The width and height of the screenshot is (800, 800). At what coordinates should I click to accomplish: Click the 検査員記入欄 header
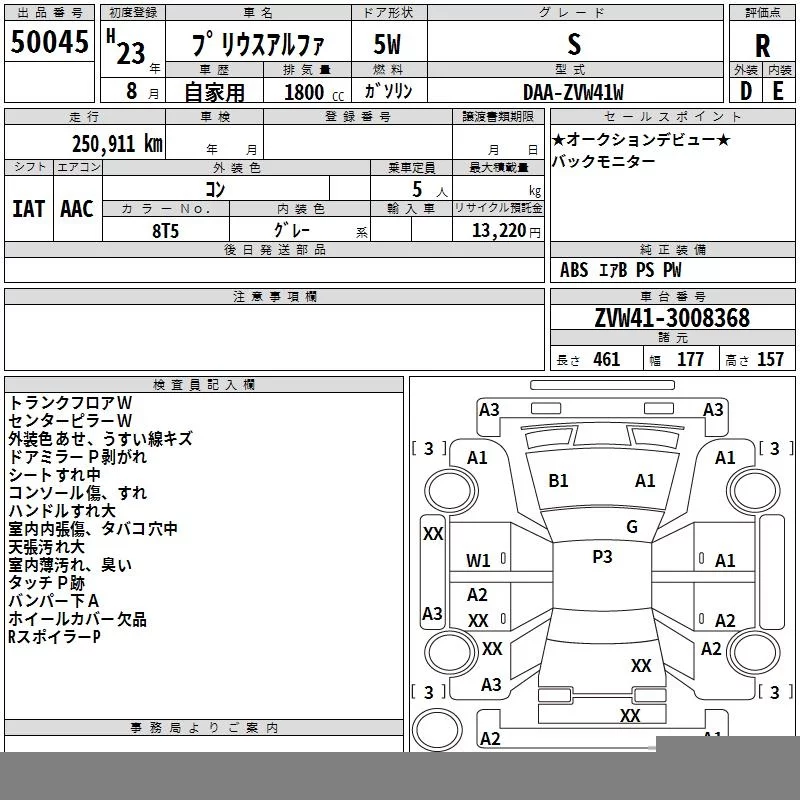(204, 385)
